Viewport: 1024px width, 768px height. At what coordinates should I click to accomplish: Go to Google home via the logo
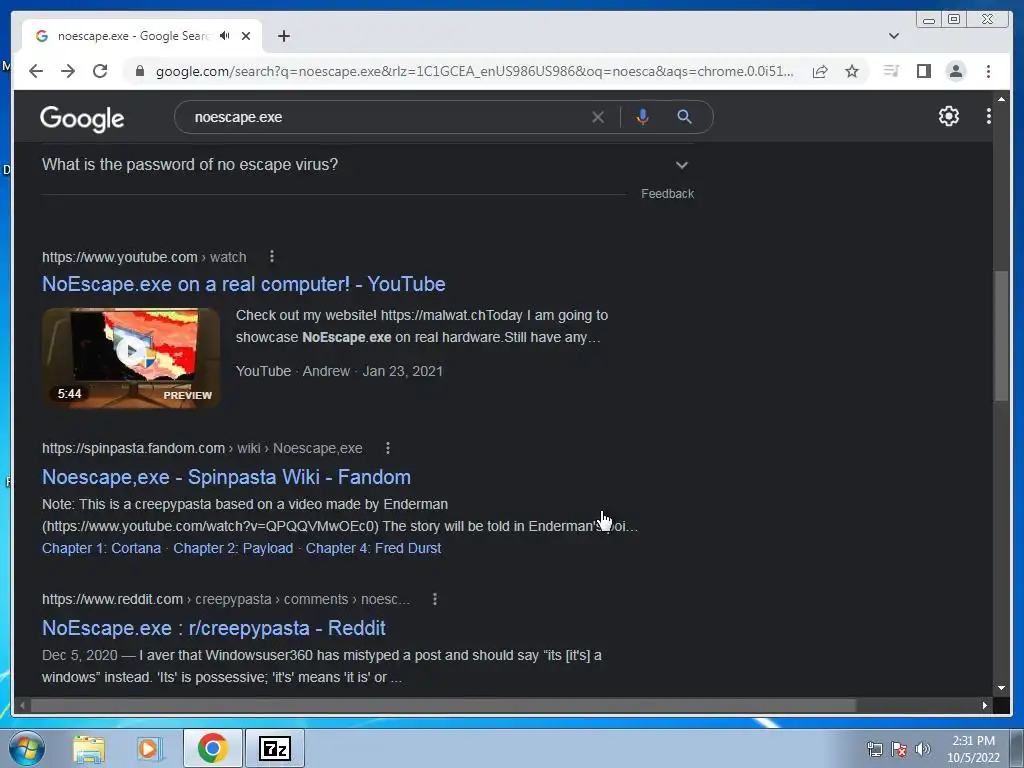82,118
